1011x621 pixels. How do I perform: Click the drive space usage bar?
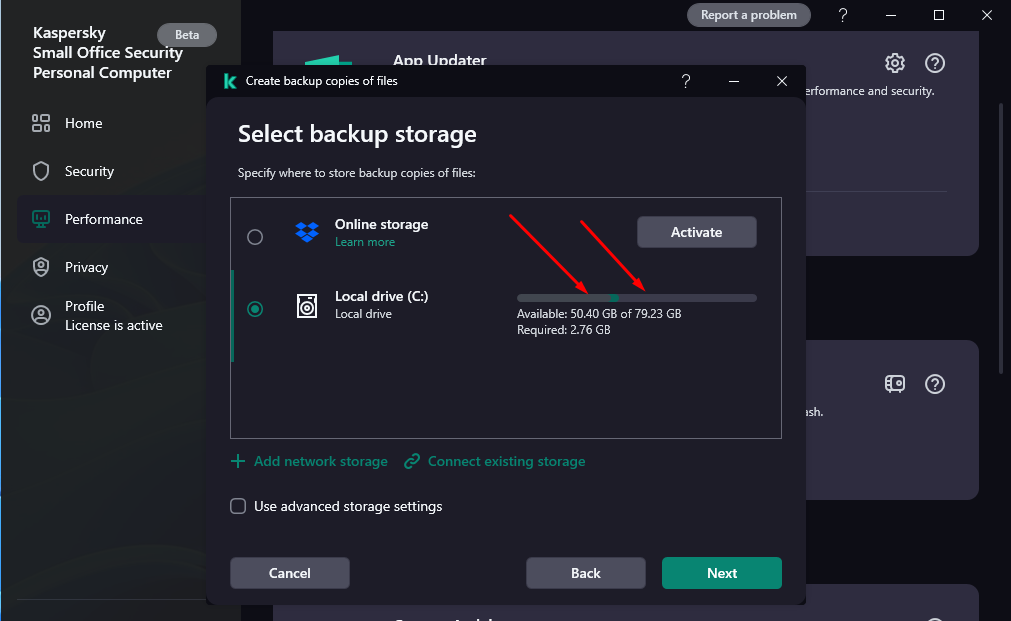636,298
